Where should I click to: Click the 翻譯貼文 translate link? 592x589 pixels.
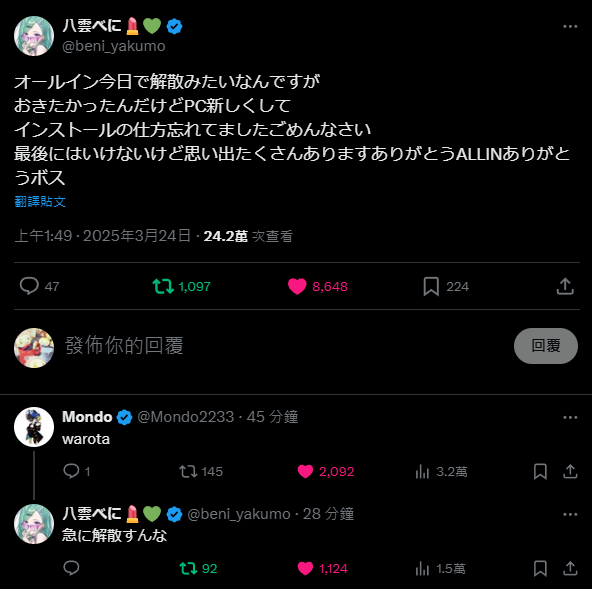(40, 202)
